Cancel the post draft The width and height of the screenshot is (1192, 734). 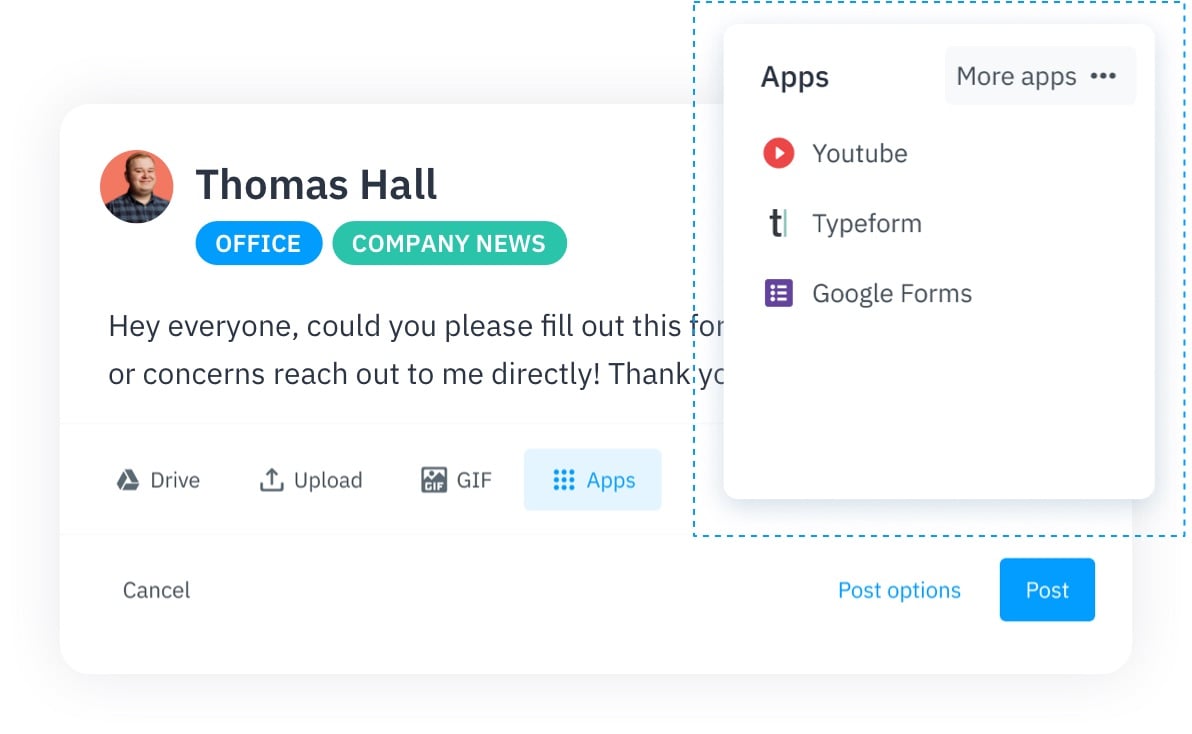pos(156,590)
